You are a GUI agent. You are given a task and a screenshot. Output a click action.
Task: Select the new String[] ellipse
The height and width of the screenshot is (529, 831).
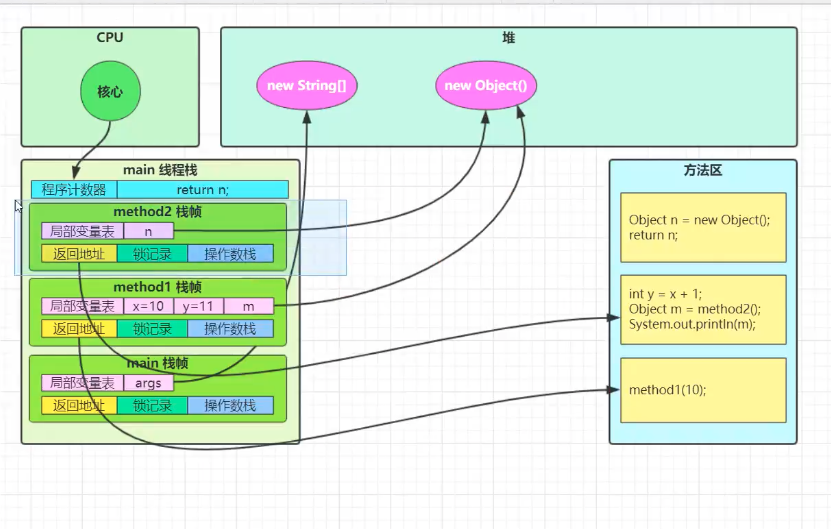(307, 85)
